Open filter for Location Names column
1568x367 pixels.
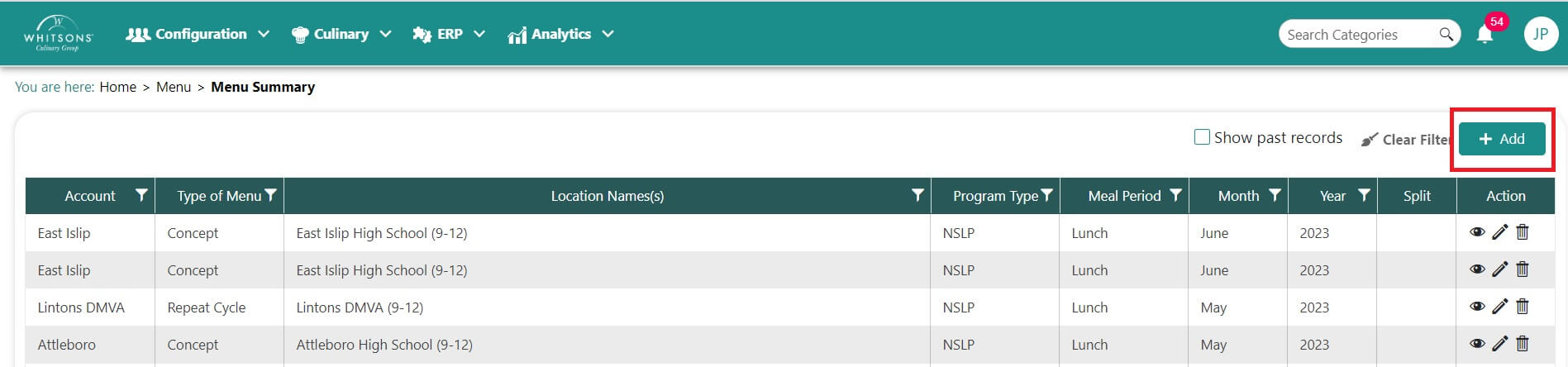pyautogui.click(x=917, y=196)
